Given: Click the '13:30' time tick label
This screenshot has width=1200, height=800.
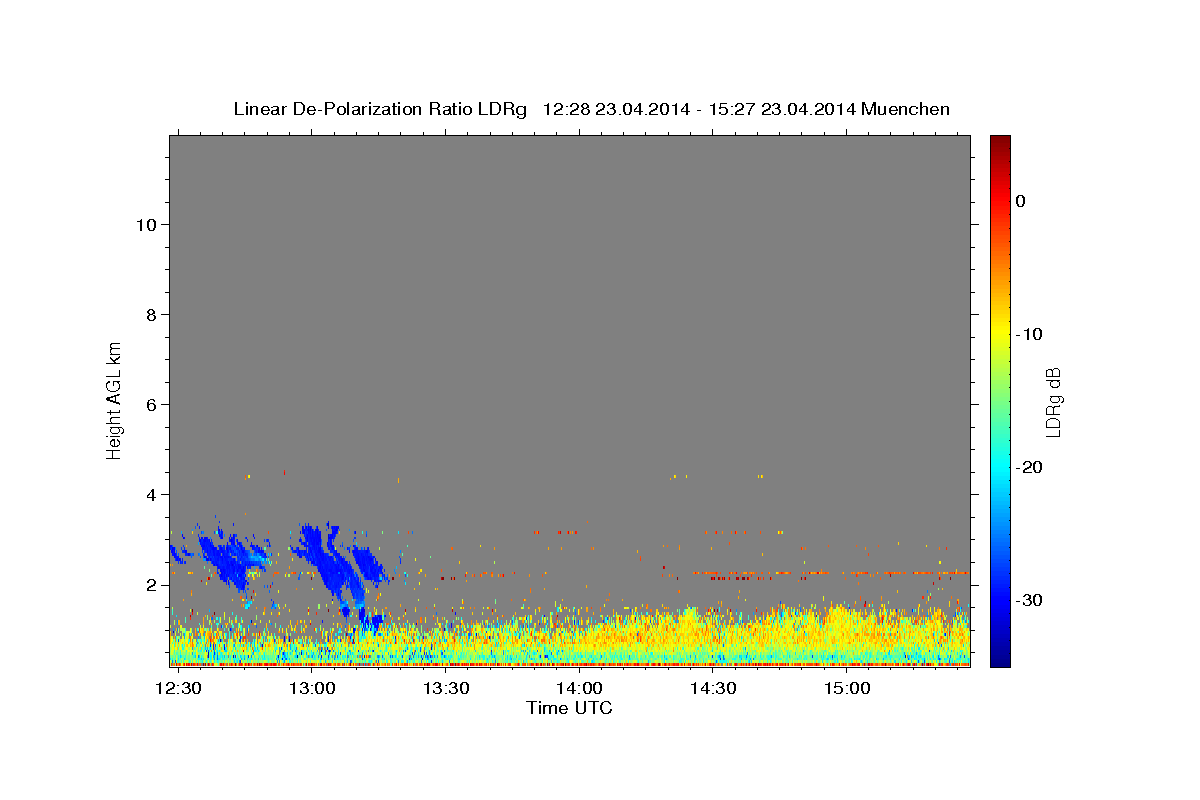Looking at the screenshot, I should tap(446, 689).
